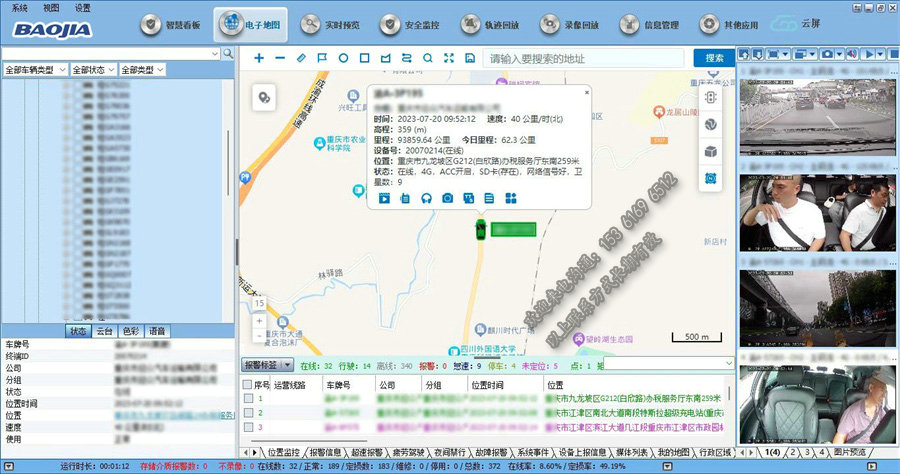The width and height of the screenshot is (900, 474).
Task: Check the select-all box in 序号 header
Action: pyautogui.click(x=248, y=384)
